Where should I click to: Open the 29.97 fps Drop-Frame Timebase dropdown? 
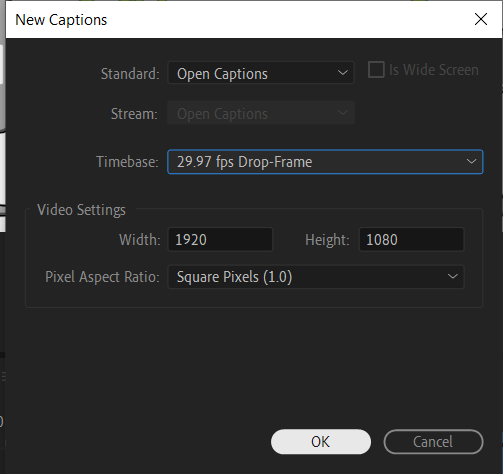click(x=325, y=162)
